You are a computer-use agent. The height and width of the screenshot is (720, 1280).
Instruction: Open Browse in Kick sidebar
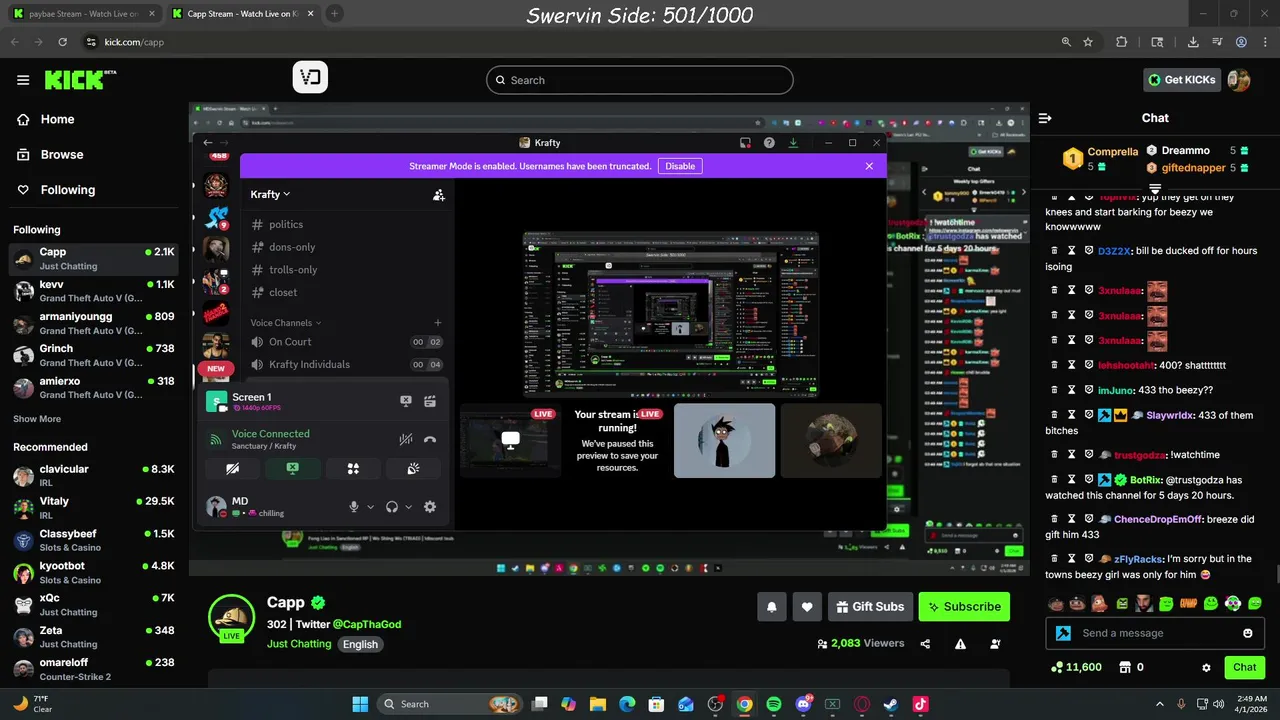pyautogui.click(x=50, y=155)
